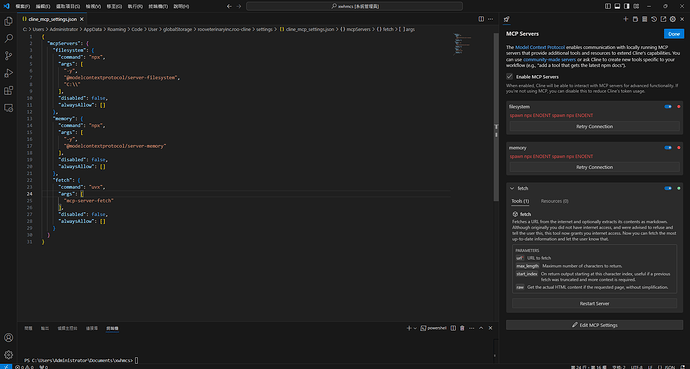
Task: Close the Cline side panel
Action: (x=683, y=19)
